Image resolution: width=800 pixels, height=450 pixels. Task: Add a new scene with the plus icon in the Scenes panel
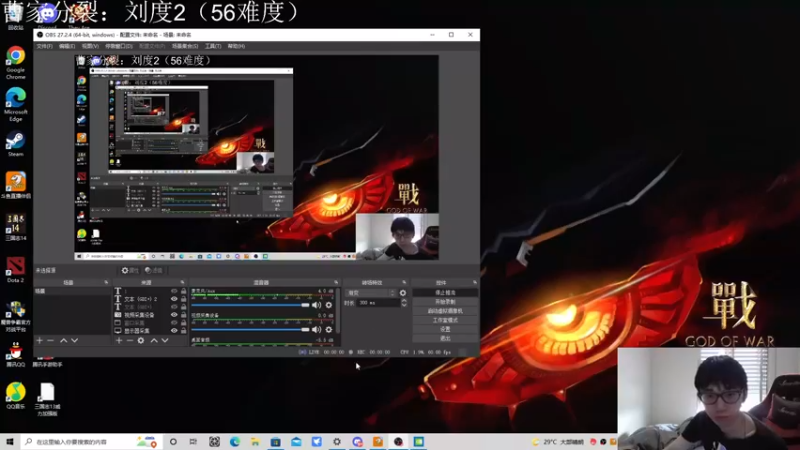(39, 340)
